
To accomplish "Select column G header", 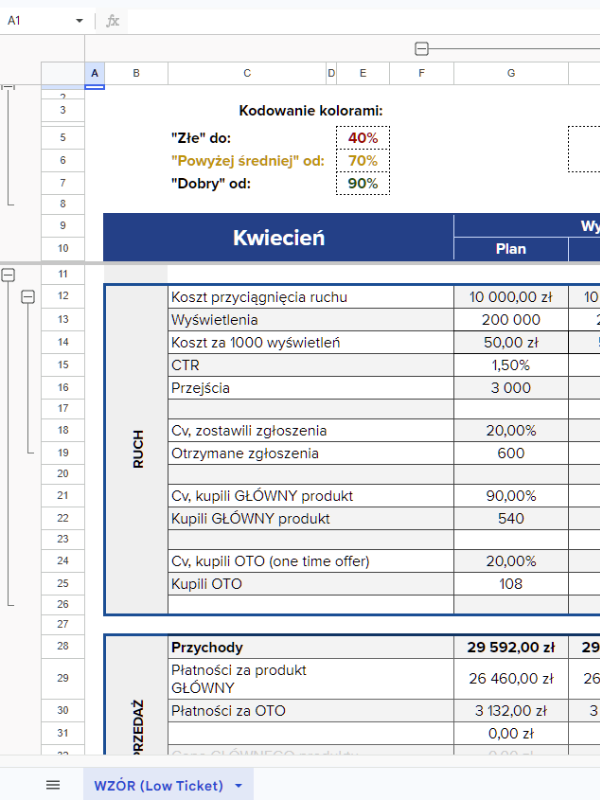I will [511, 73].
